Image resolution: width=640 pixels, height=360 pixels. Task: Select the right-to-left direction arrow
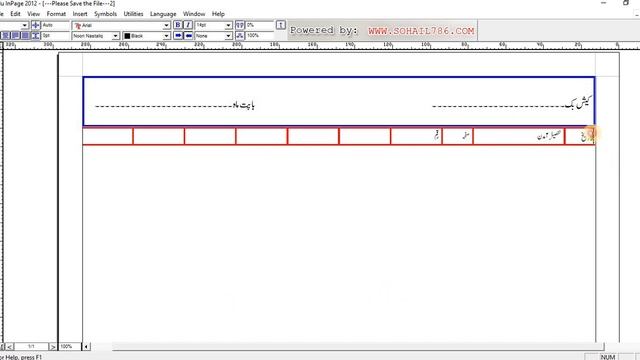click(x=188, y=36)
